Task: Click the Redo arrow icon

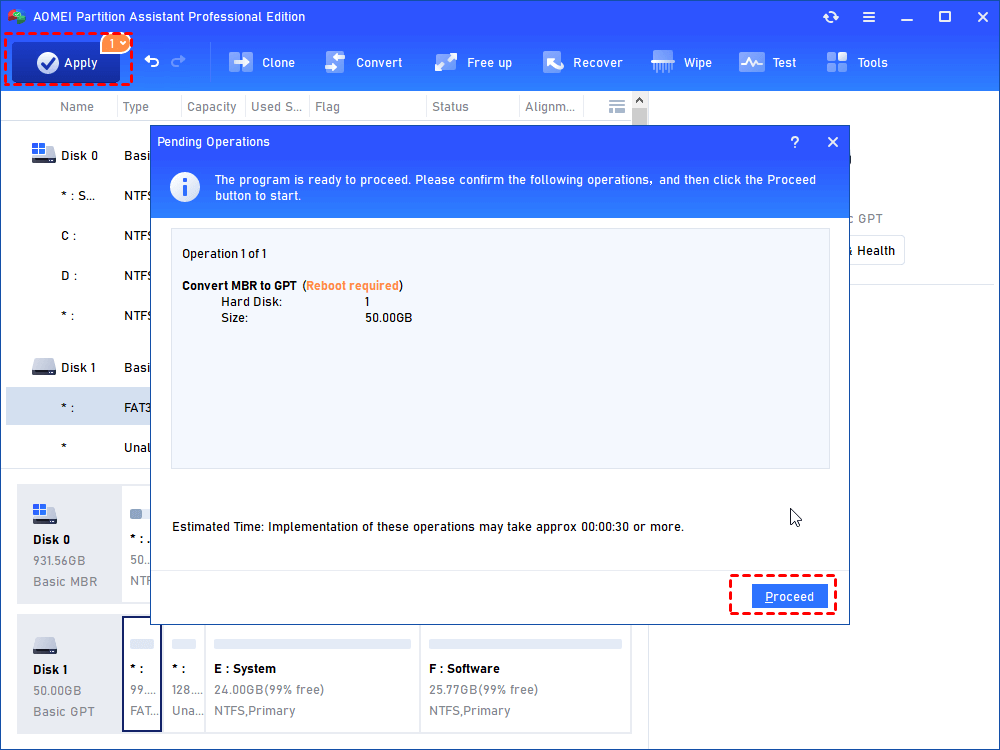Action: tap(179, 62)
